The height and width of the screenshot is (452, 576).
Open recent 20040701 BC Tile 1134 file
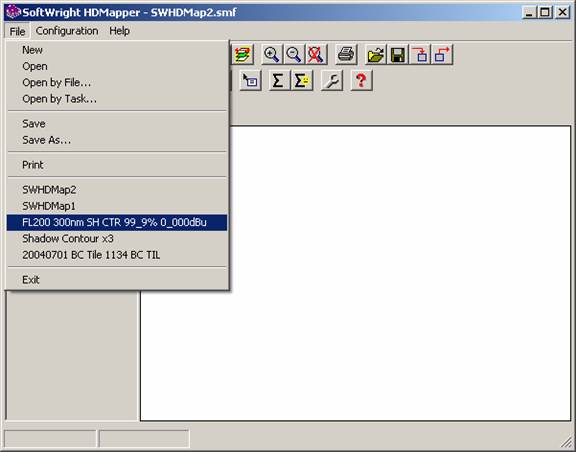[x=117, y=255]
